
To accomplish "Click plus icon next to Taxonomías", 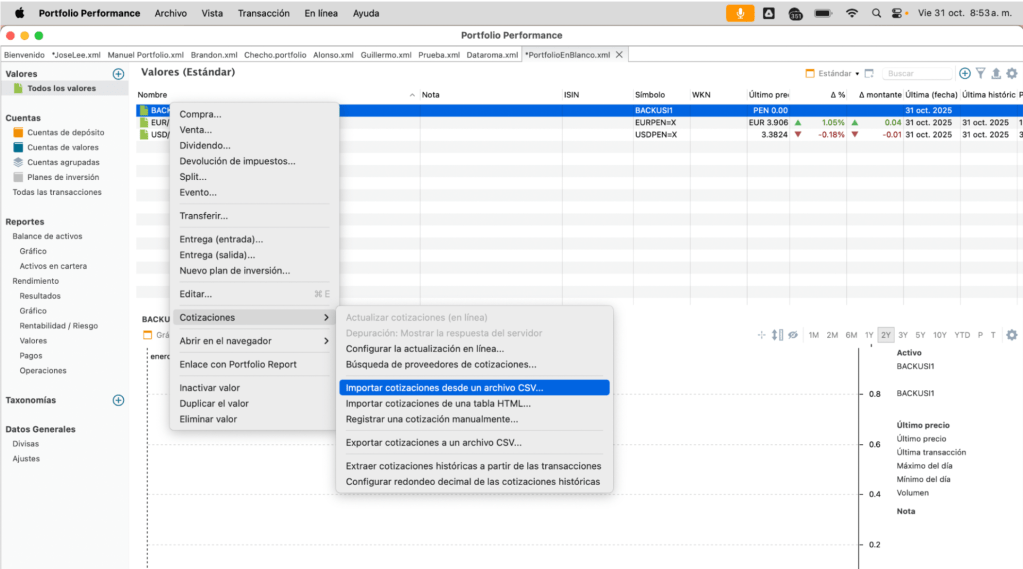I will coord(118,400).
